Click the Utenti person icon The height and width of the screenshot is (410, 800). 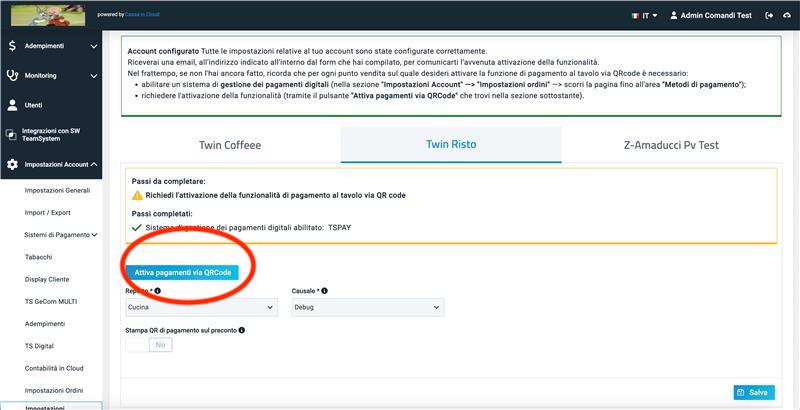pyautogui.click(x=12, y=105)
